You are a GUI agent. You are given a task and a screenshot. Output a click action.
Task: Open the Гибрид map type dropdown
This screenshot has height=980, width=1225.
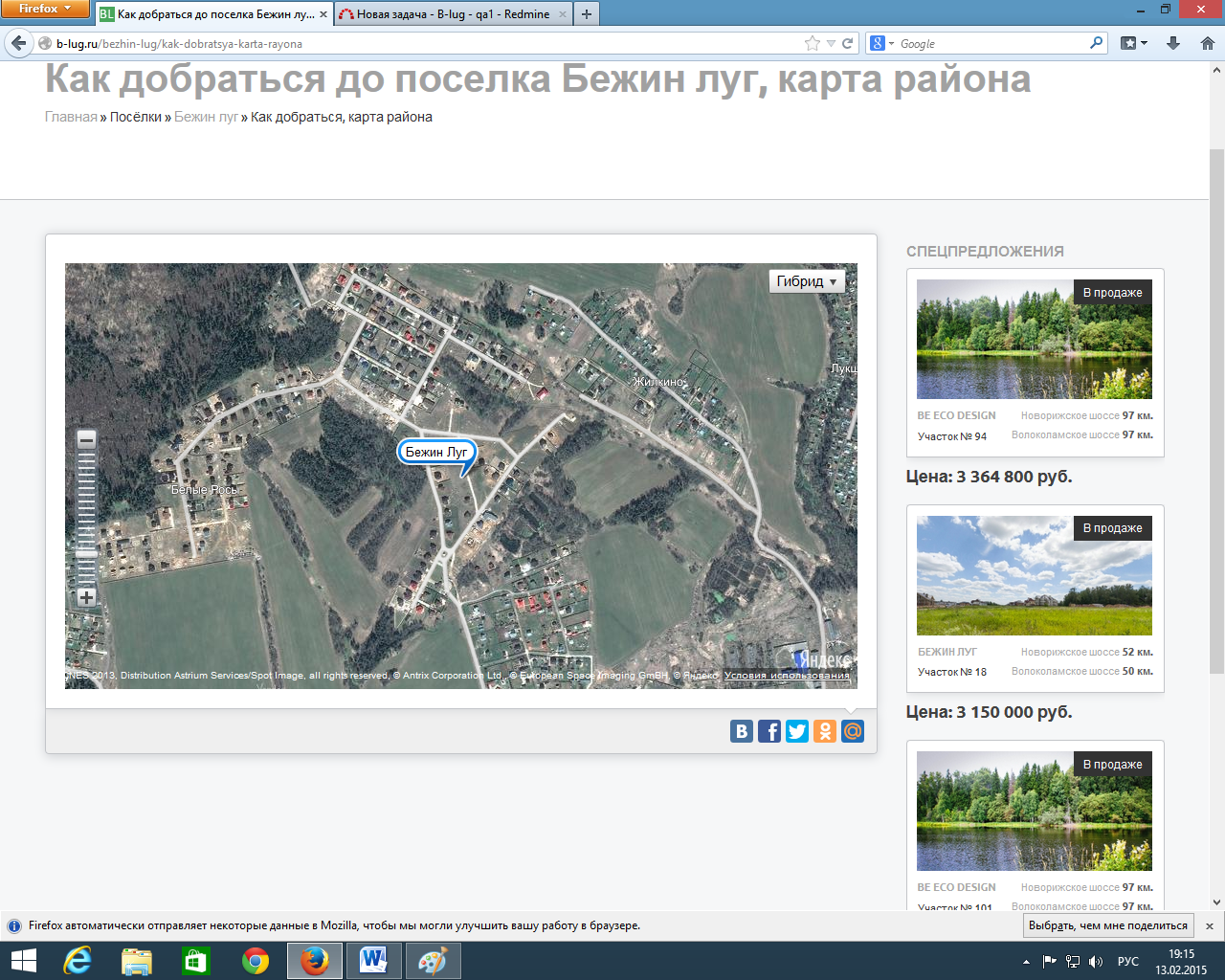[x=807, y=281]
